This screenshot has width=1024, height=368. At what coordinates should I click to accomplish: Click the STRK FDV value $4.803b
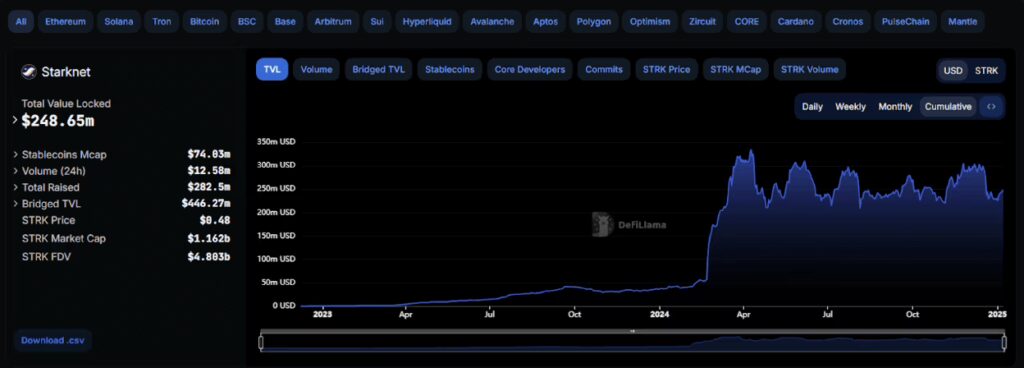coord(209,257)
